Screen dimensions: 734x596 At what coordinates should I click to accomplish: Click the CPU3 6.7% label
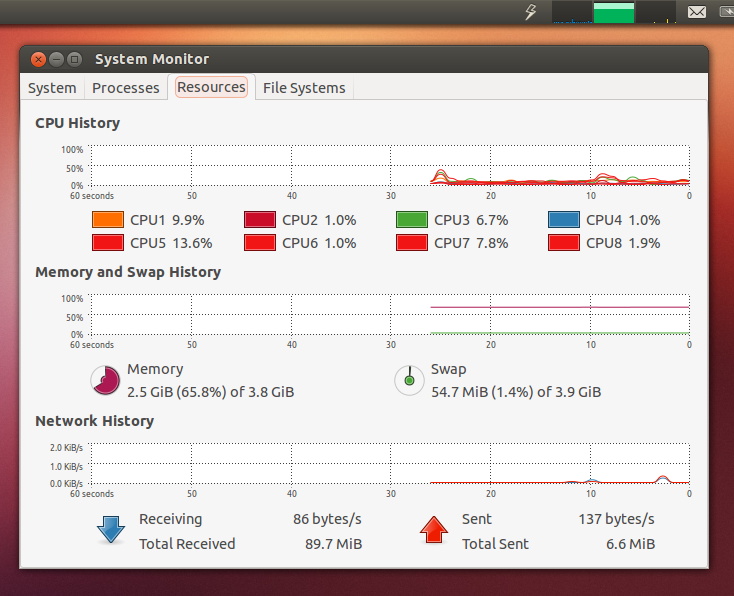pos(471,220)
